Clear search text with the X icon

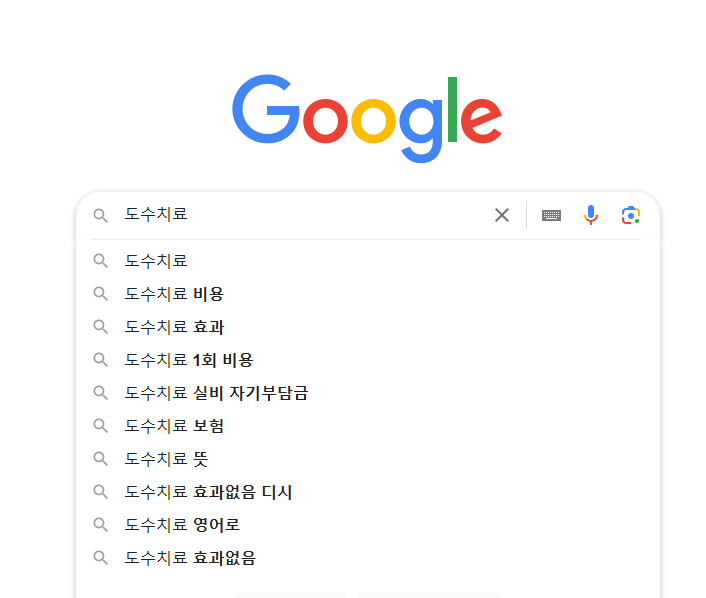click(x=502, y=215)
